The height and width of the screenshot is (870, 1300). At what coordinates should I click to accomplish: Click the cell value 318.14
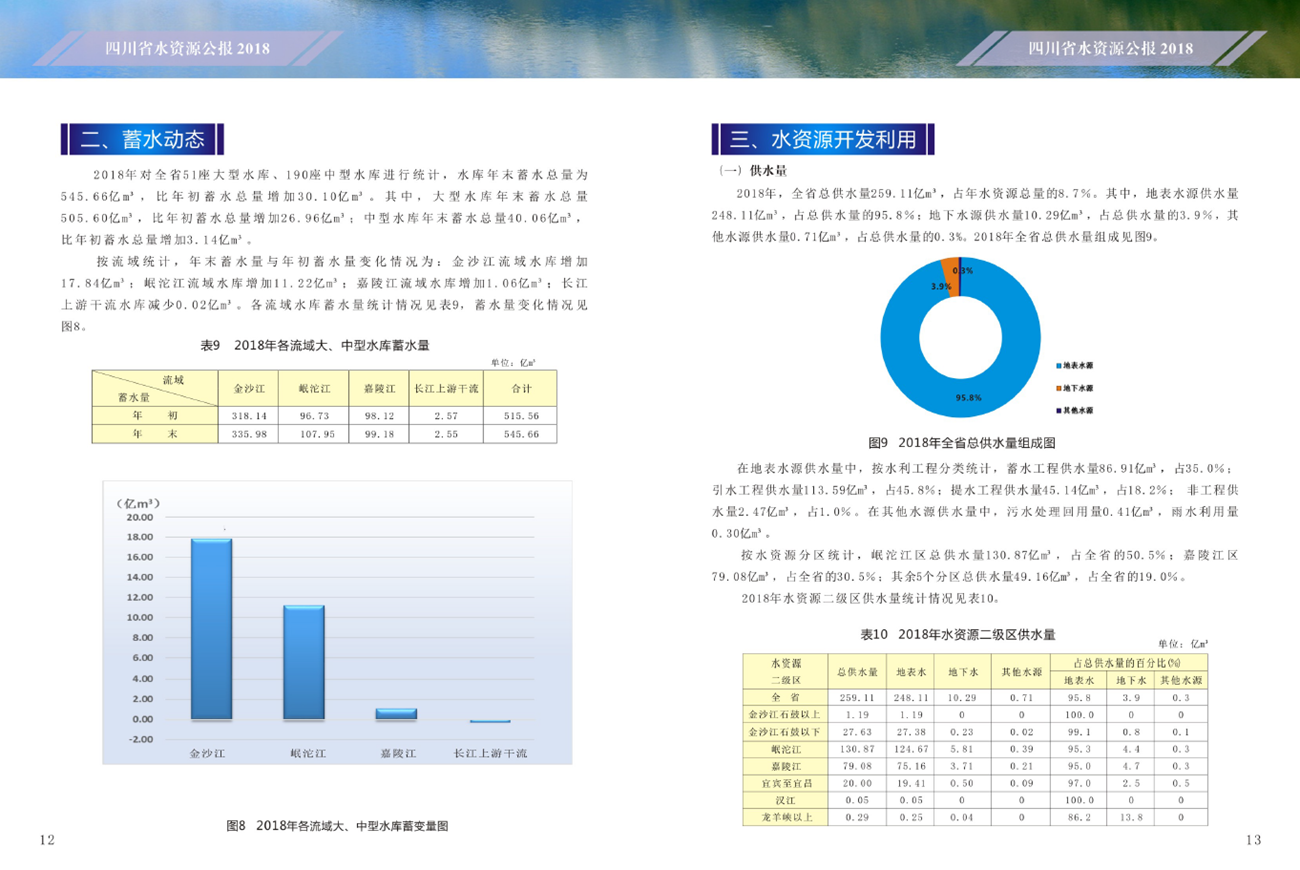point(248,415)
